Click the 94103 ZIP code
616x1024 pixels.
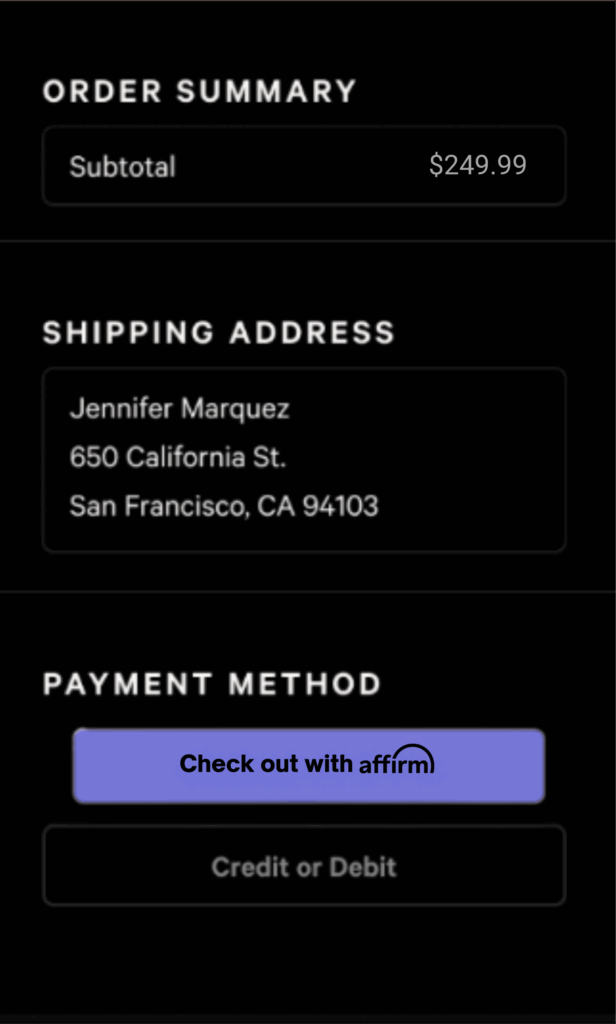pyautogui.click(x=340, y=506)
